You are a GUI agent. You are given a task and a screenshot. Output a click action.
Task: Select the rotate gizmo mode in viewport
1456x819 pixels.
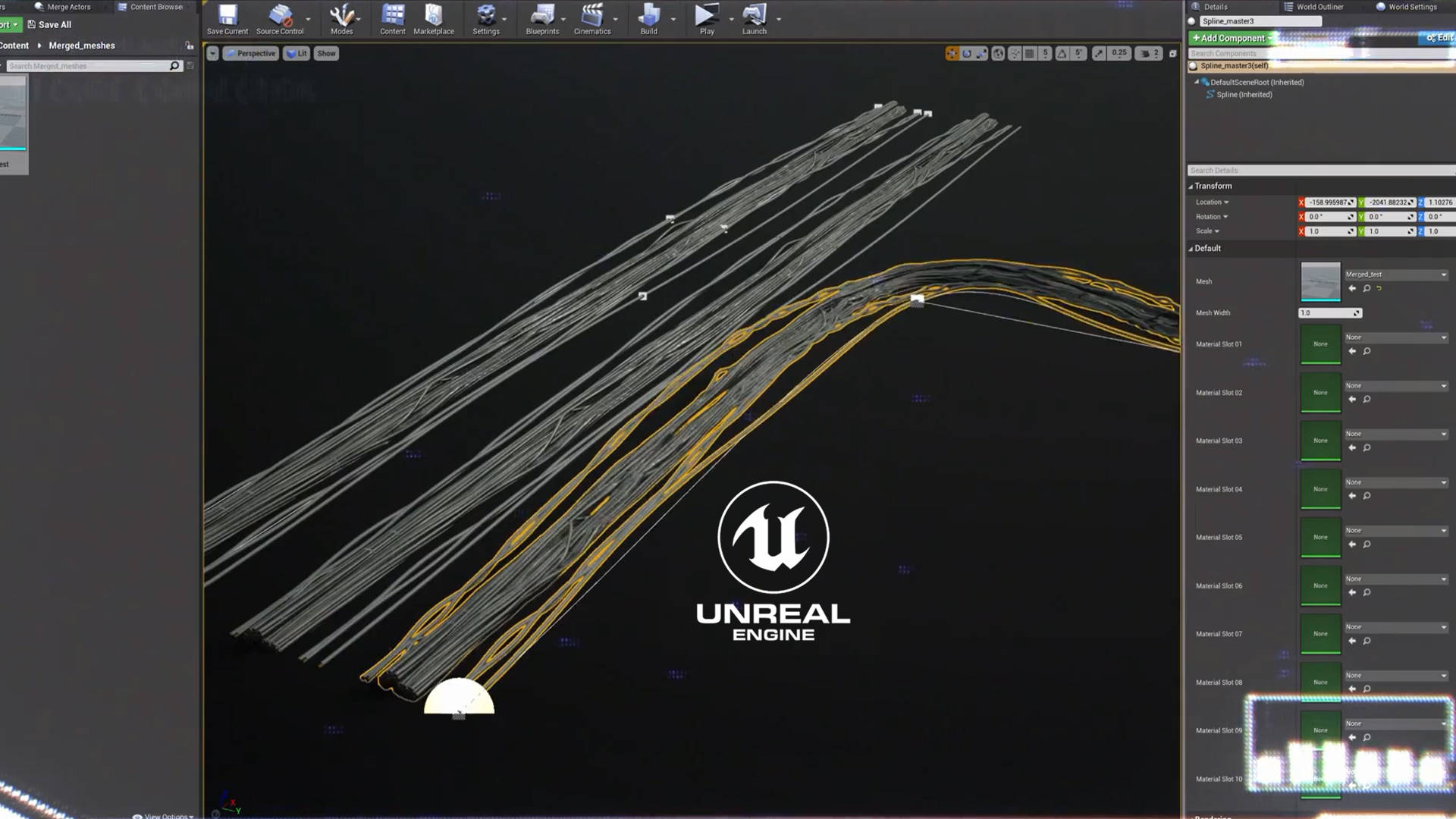point(967,53)
